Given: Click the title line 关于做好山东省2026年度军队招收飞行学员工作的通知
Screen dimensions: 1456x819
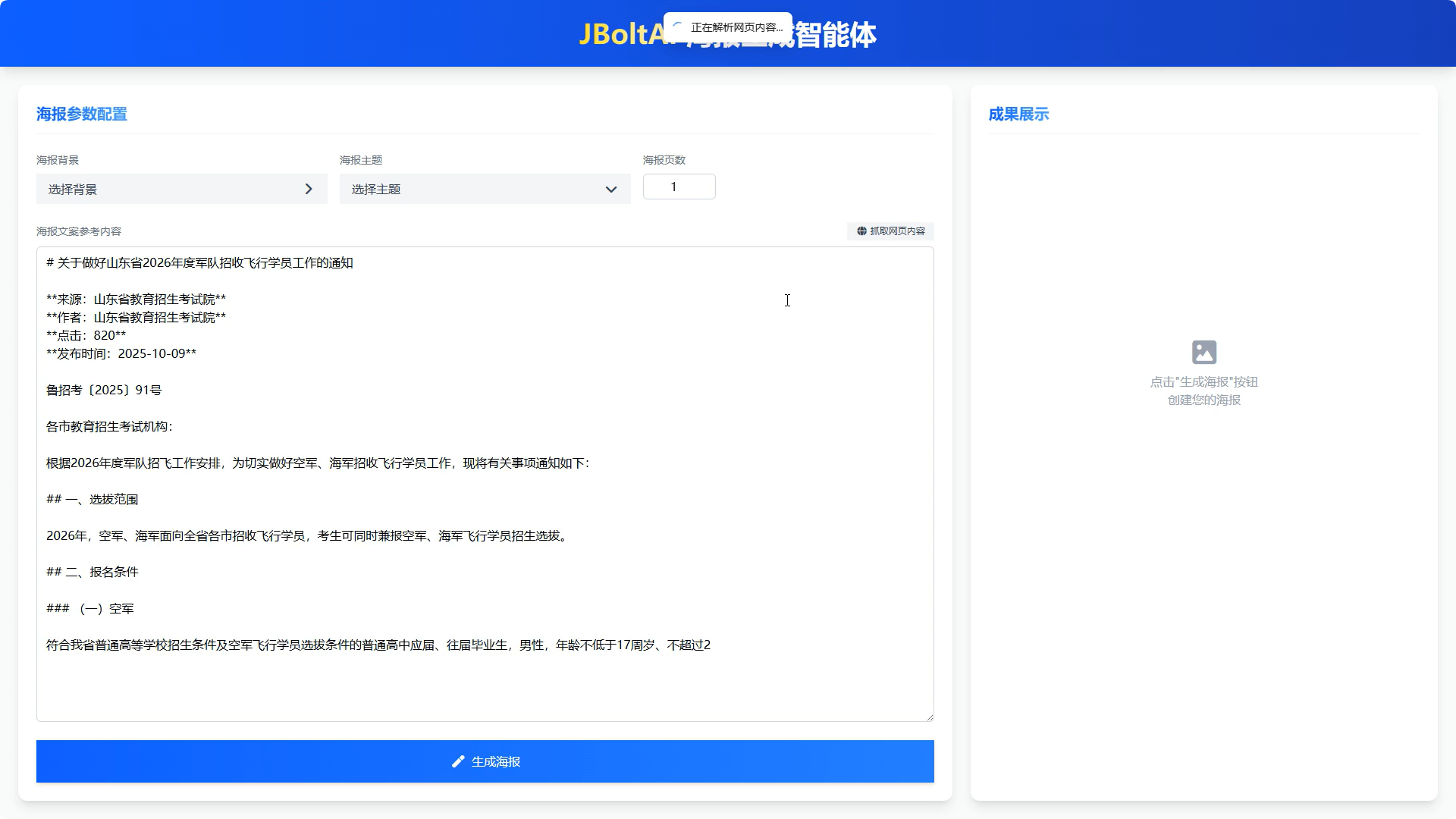Looking at the screenshot, I should pyautogui.click(x=199, y=262).
